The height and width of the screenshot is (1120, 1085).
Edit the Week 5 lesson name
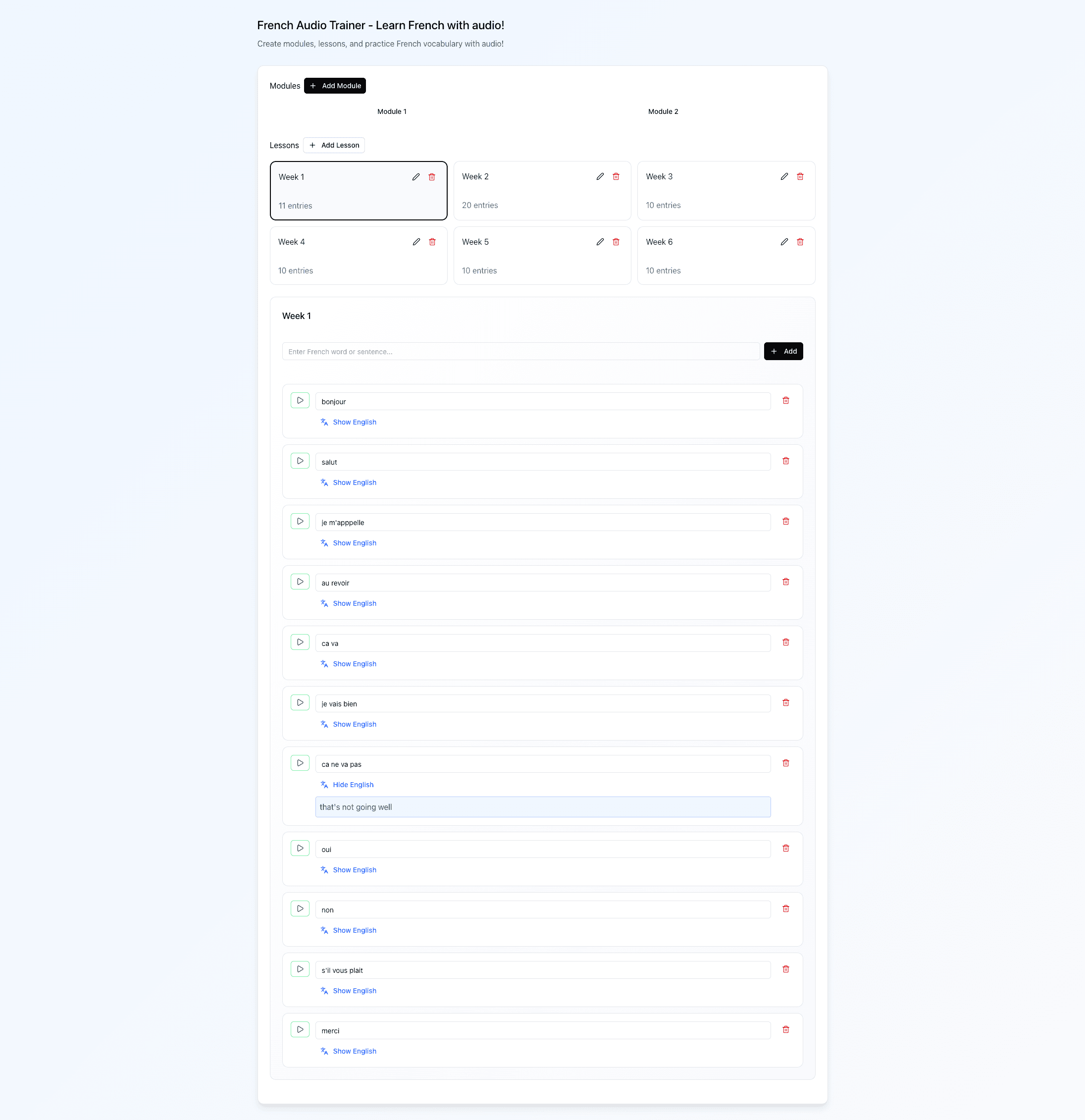click(600, 242)
